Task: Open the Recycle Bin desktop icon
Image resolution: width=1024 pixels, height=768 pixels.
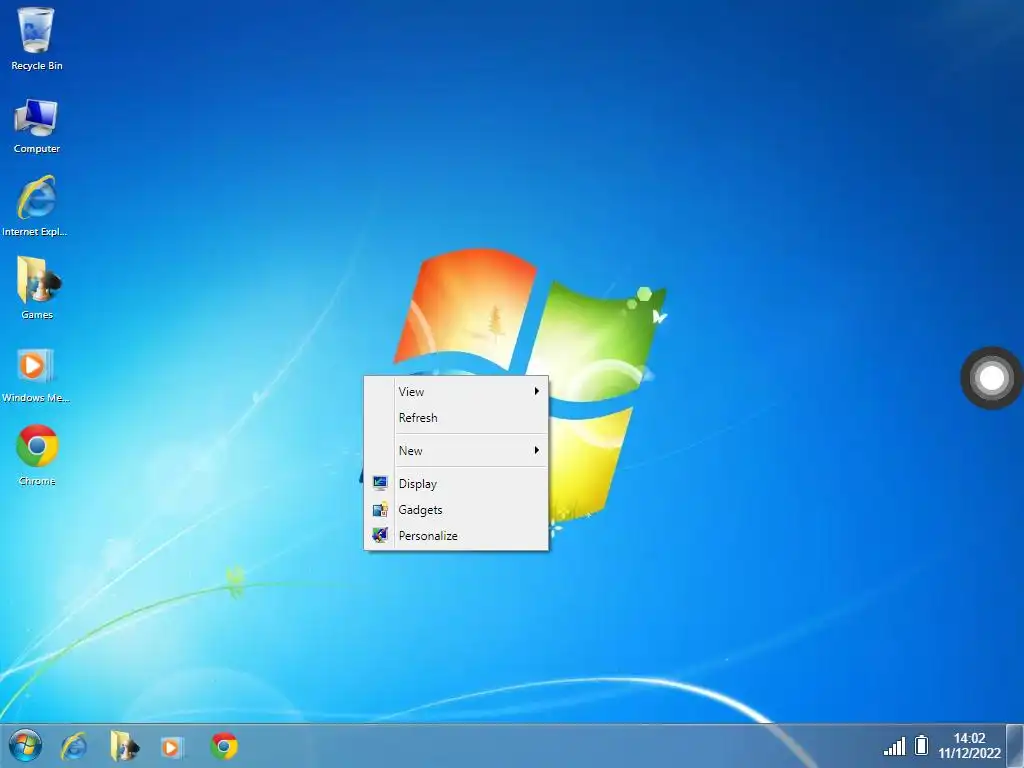Action: tap(37, 39)
